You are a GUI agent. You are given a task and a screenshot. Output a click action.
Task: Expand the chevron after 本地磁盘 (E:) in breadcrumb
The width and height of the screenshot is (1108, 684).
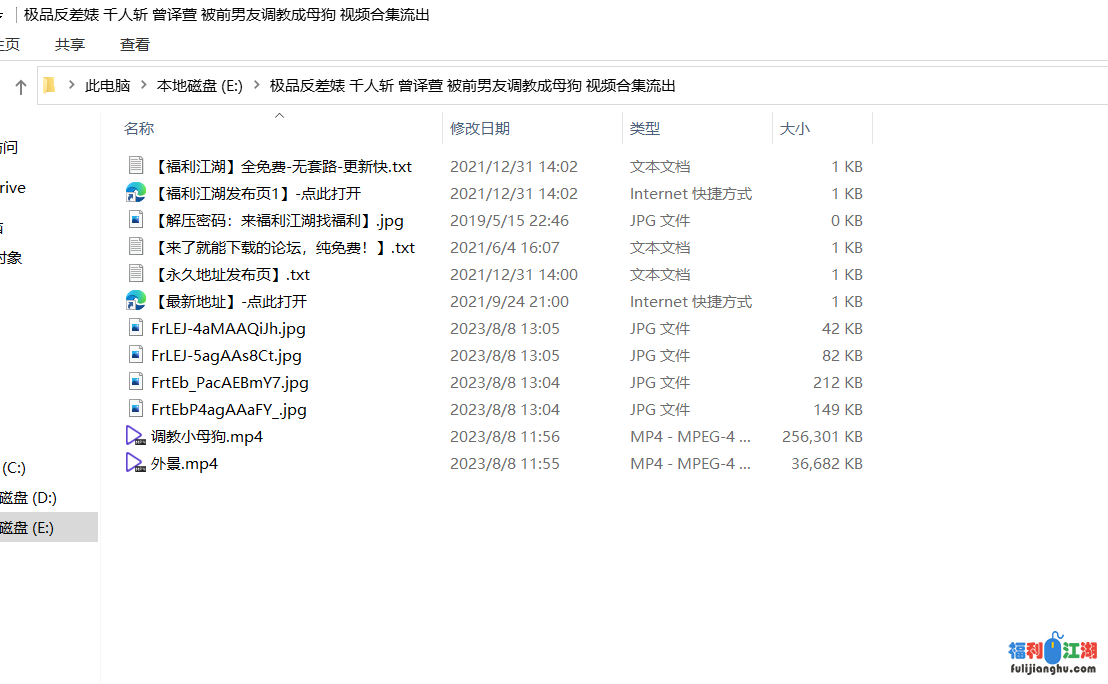click(257, 86)
